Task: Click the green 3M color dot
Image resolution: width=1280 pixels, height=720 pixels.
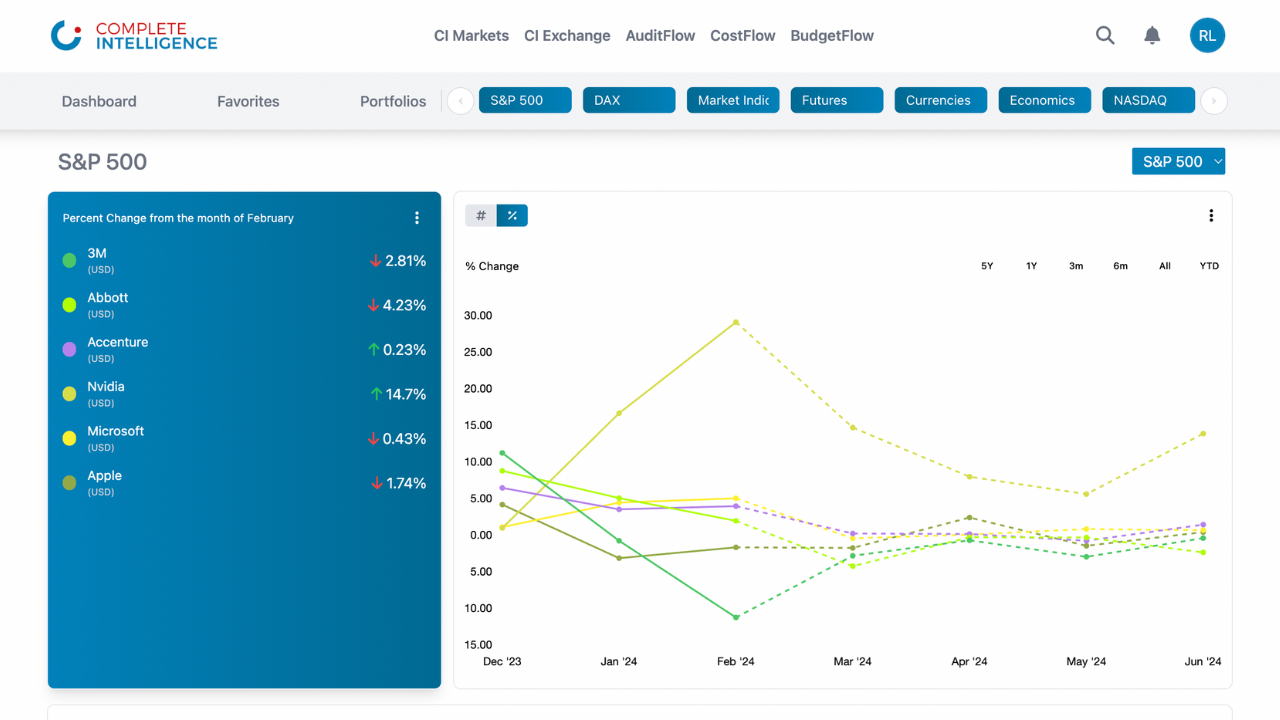Action: [69, 261]
